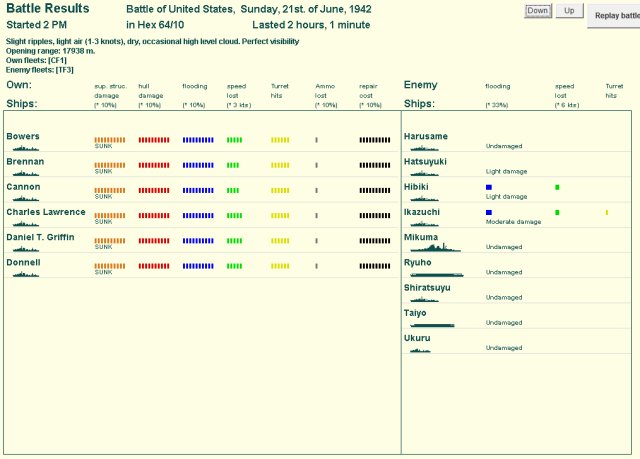640x459 pixels.
Task: Click the Up button
Action: 568,11
